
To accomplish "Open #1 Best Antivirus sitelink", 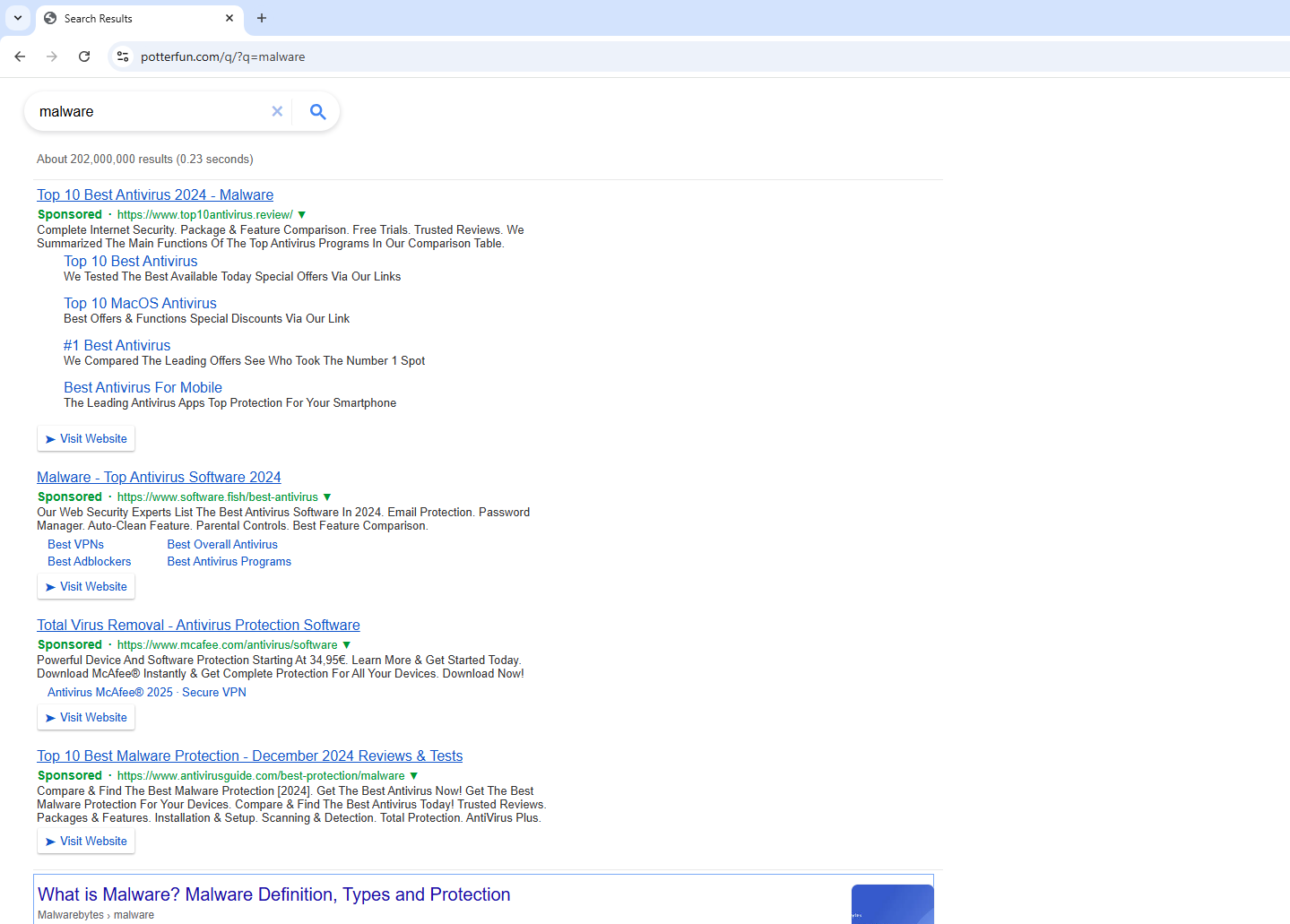I will [117, 345].
